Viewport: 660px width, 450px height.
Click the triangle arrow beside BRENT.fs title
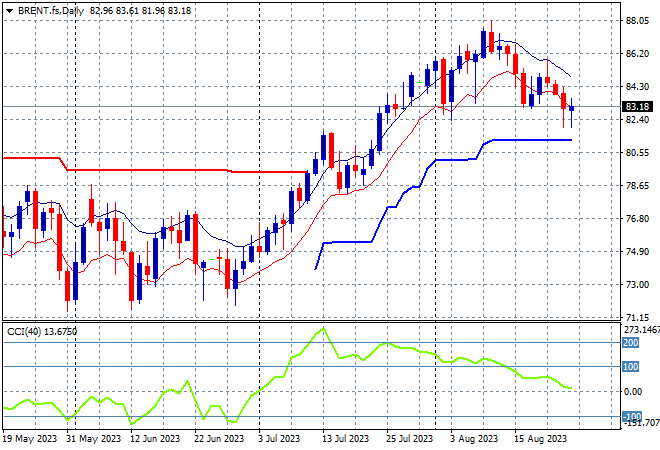[9, 11]
